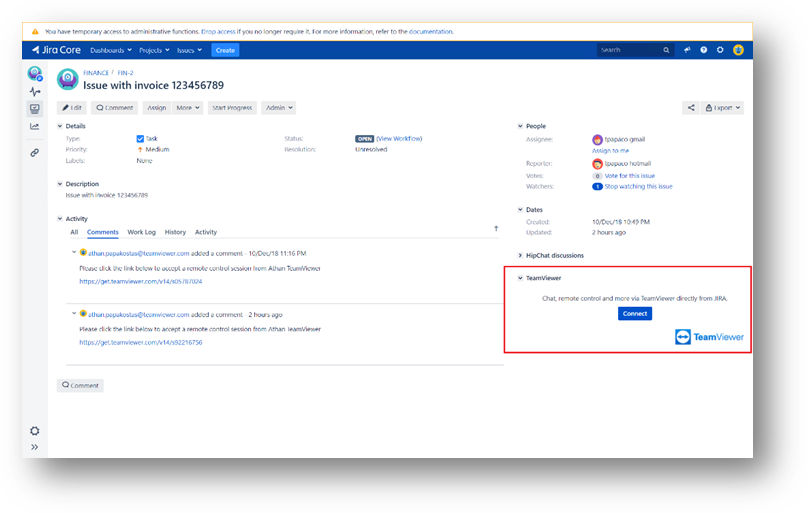Viewport: 808px width, 513px height.
Task: Click the Start Progress button
Action: (x=232, y=108)
